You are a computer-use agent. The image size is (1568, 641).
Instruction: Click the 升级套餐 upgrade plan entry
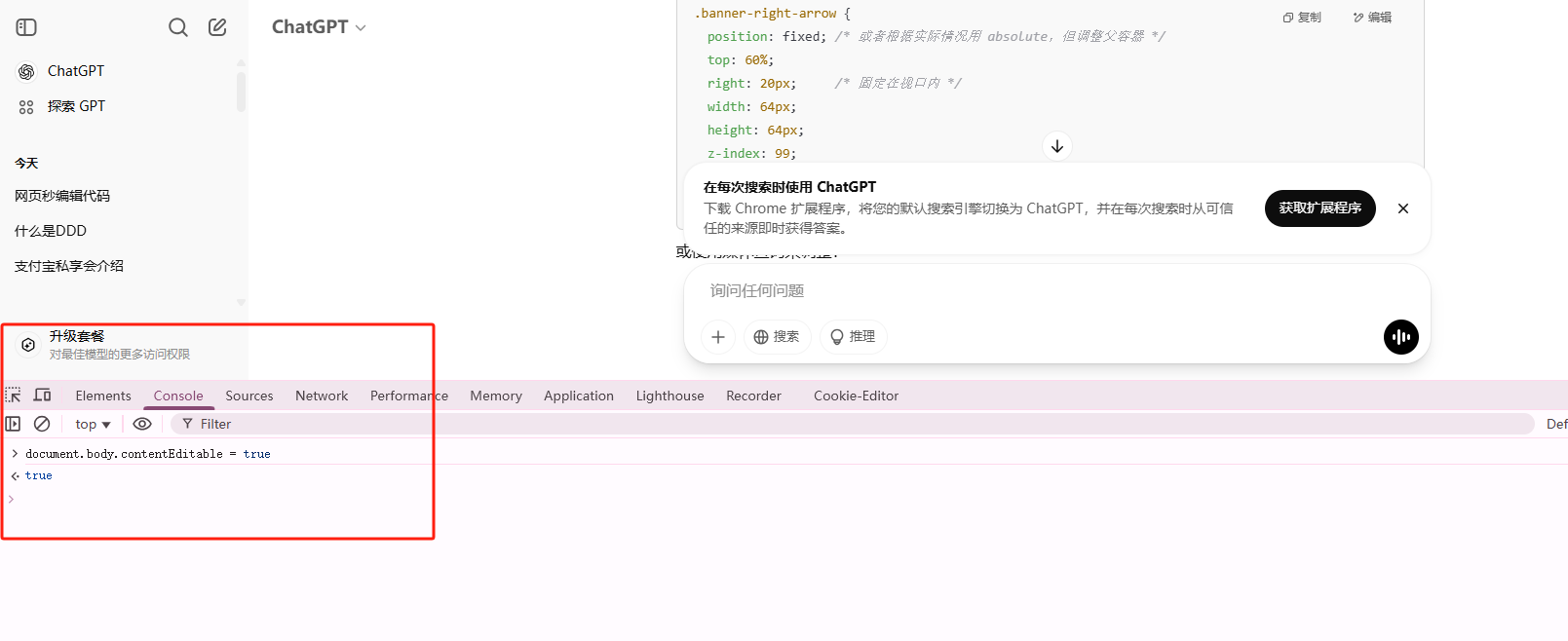coord(122,345)
